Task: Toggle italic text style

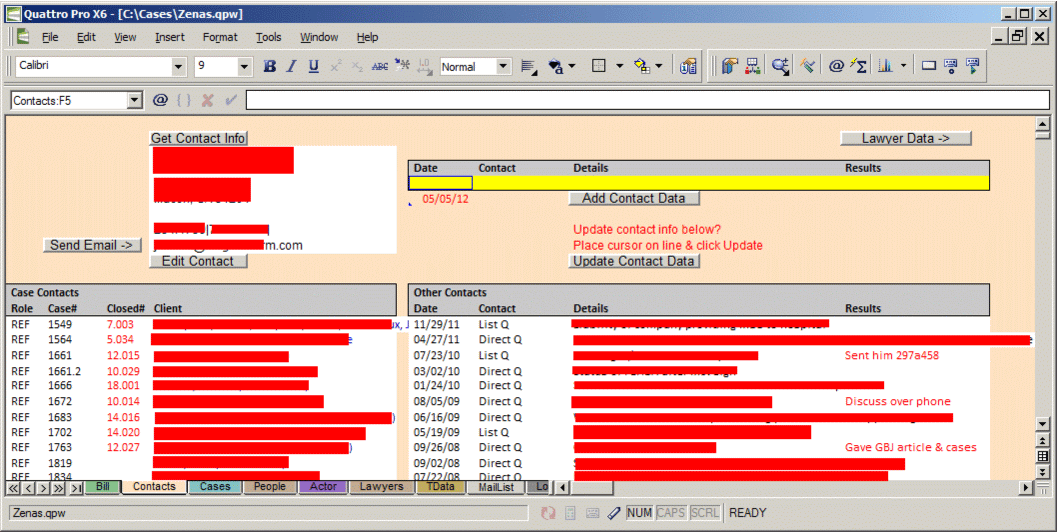Action: 291,67
